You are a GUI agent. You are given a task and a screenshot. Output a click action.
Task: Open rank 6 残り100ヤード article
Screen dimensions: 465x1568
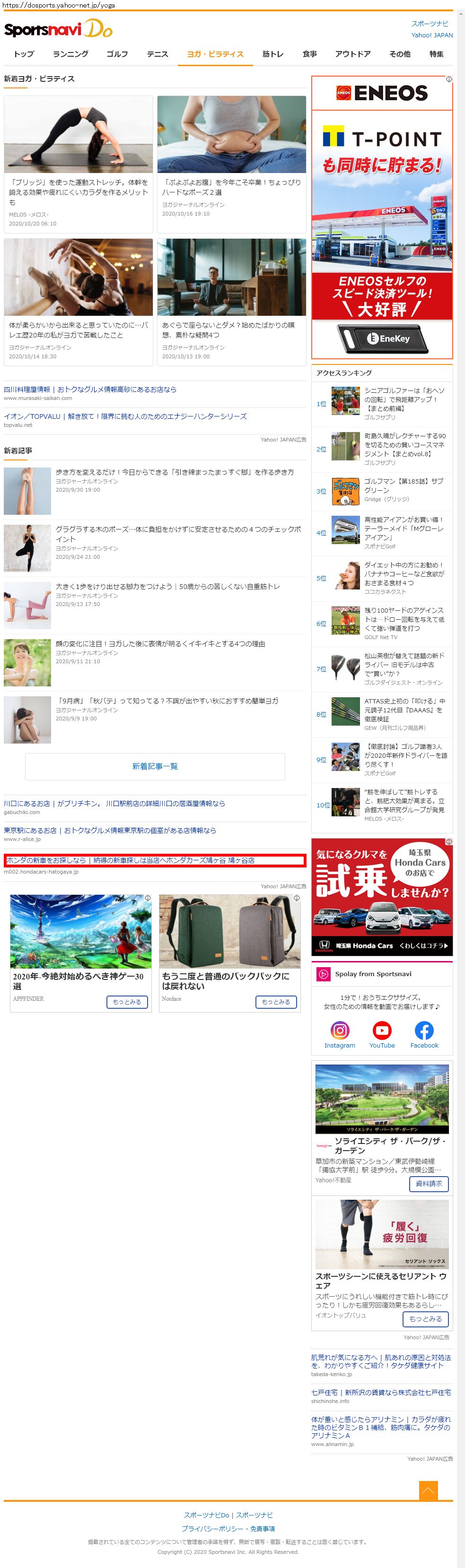click(404, 619)
